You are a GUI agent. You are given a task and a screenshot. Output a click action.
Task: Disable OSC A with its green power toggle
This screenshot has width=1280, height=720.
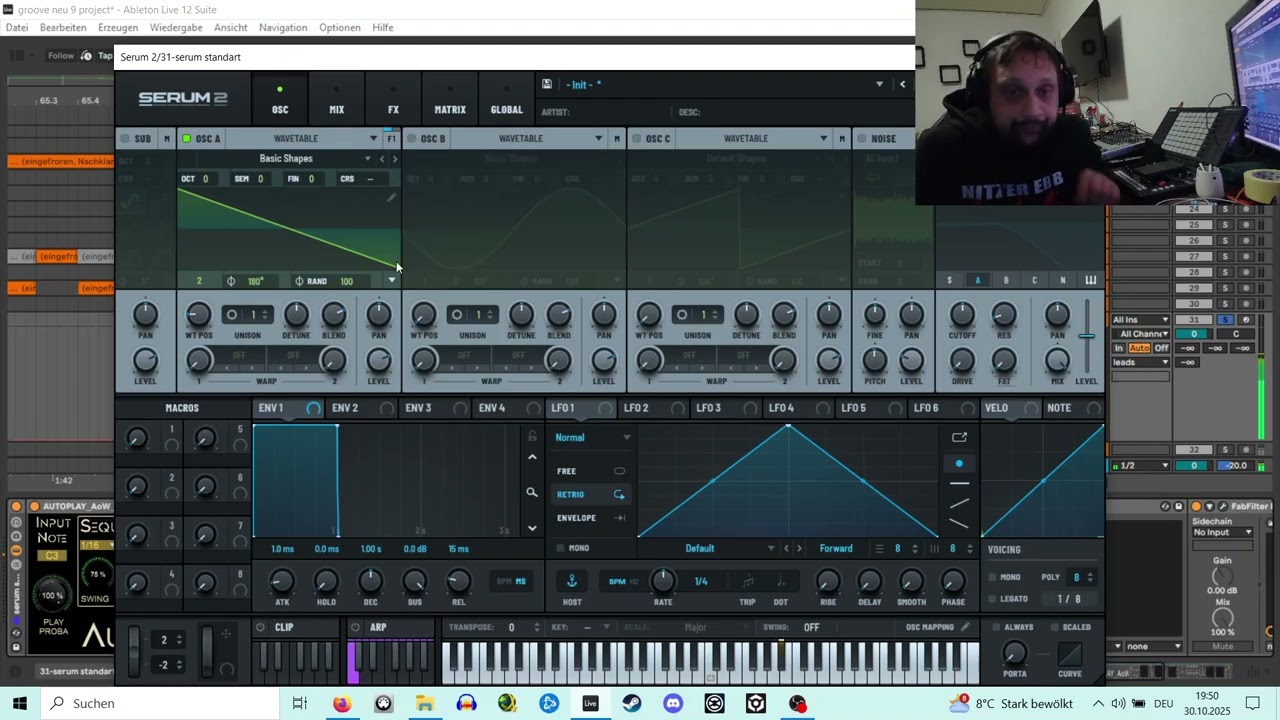point(186,139)
